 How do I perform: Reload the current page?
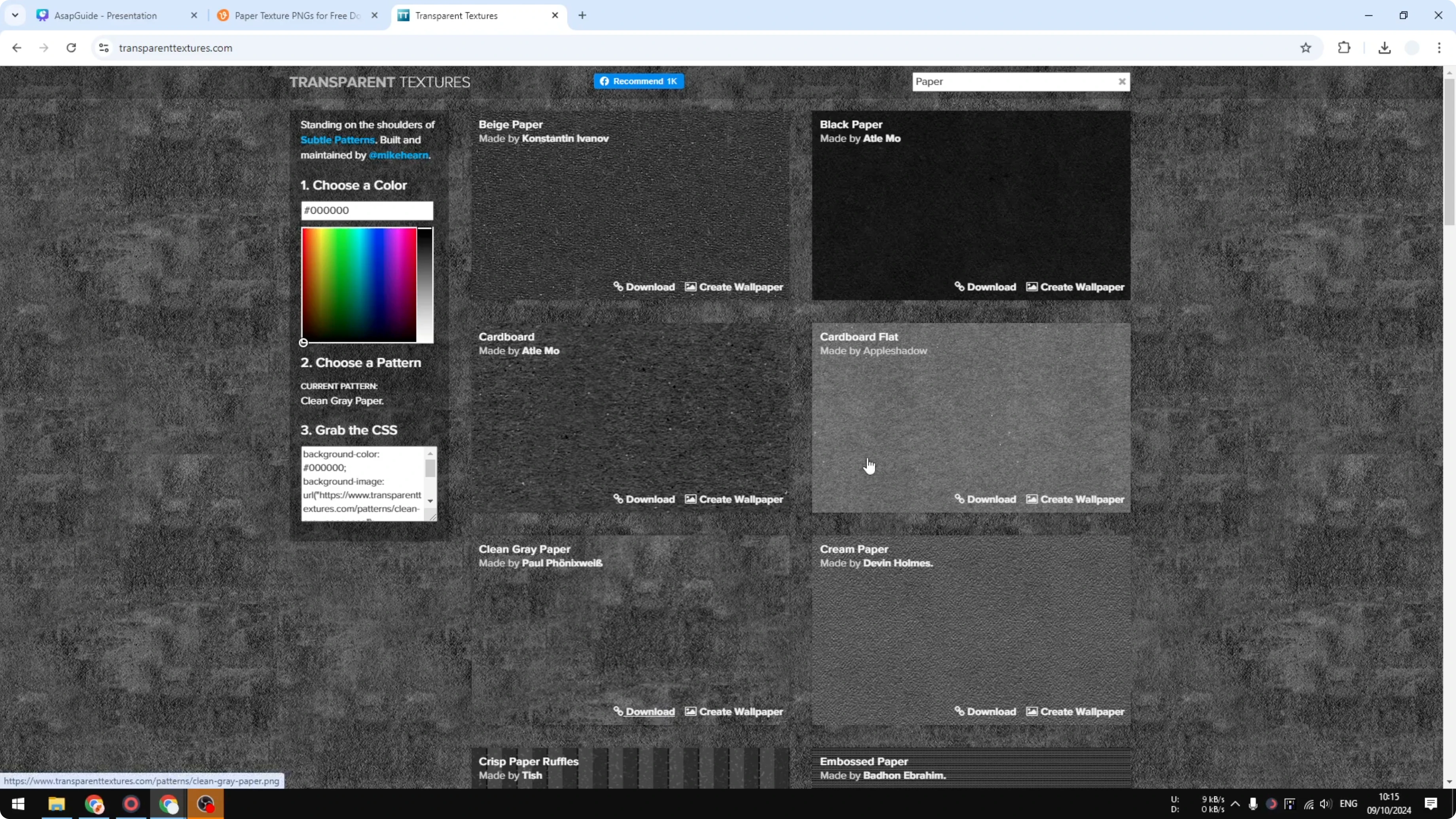[x=71, y=47]
